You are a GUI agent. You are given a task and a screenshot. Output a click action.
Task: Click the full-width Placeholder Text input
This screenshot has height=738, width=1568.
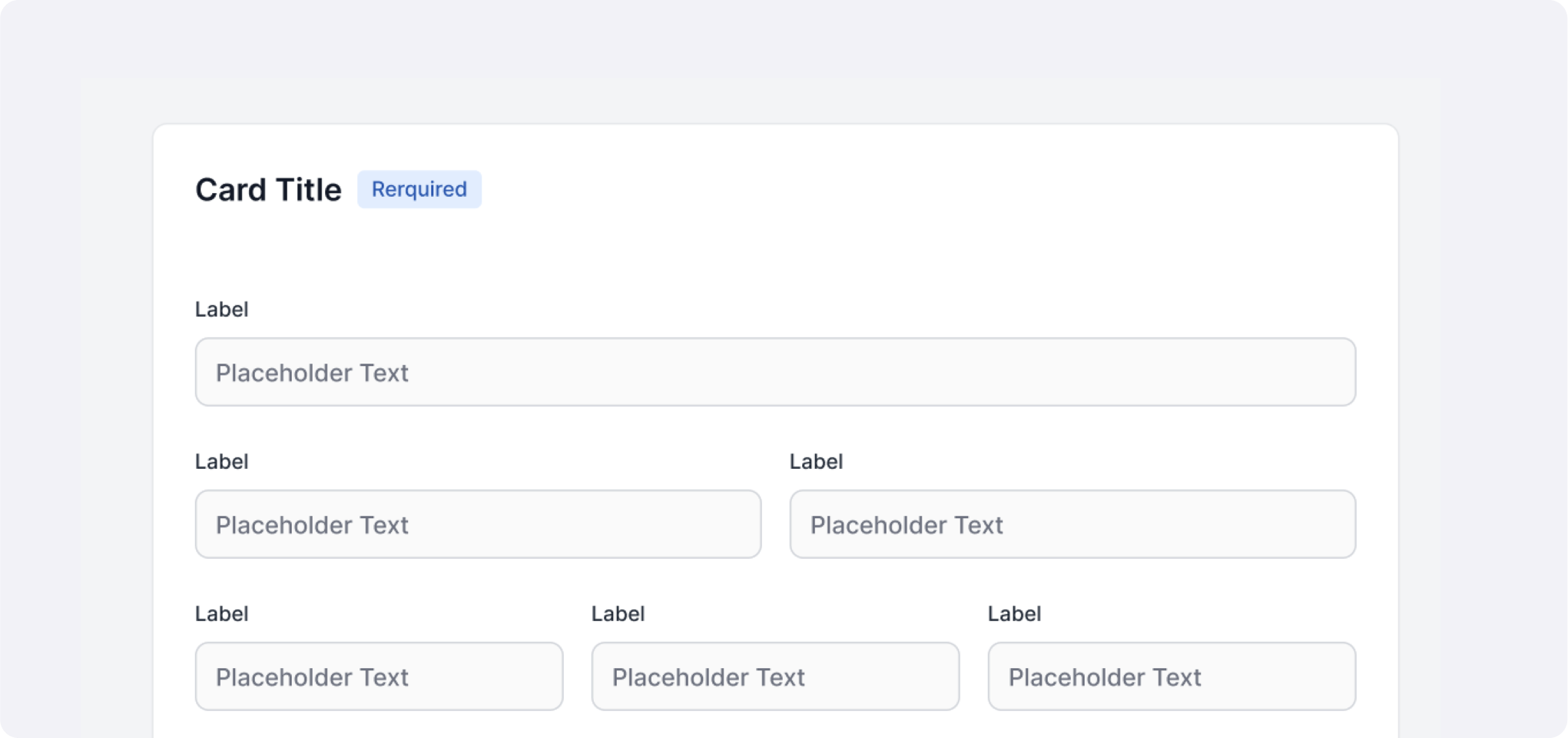[x=774, y=372]
